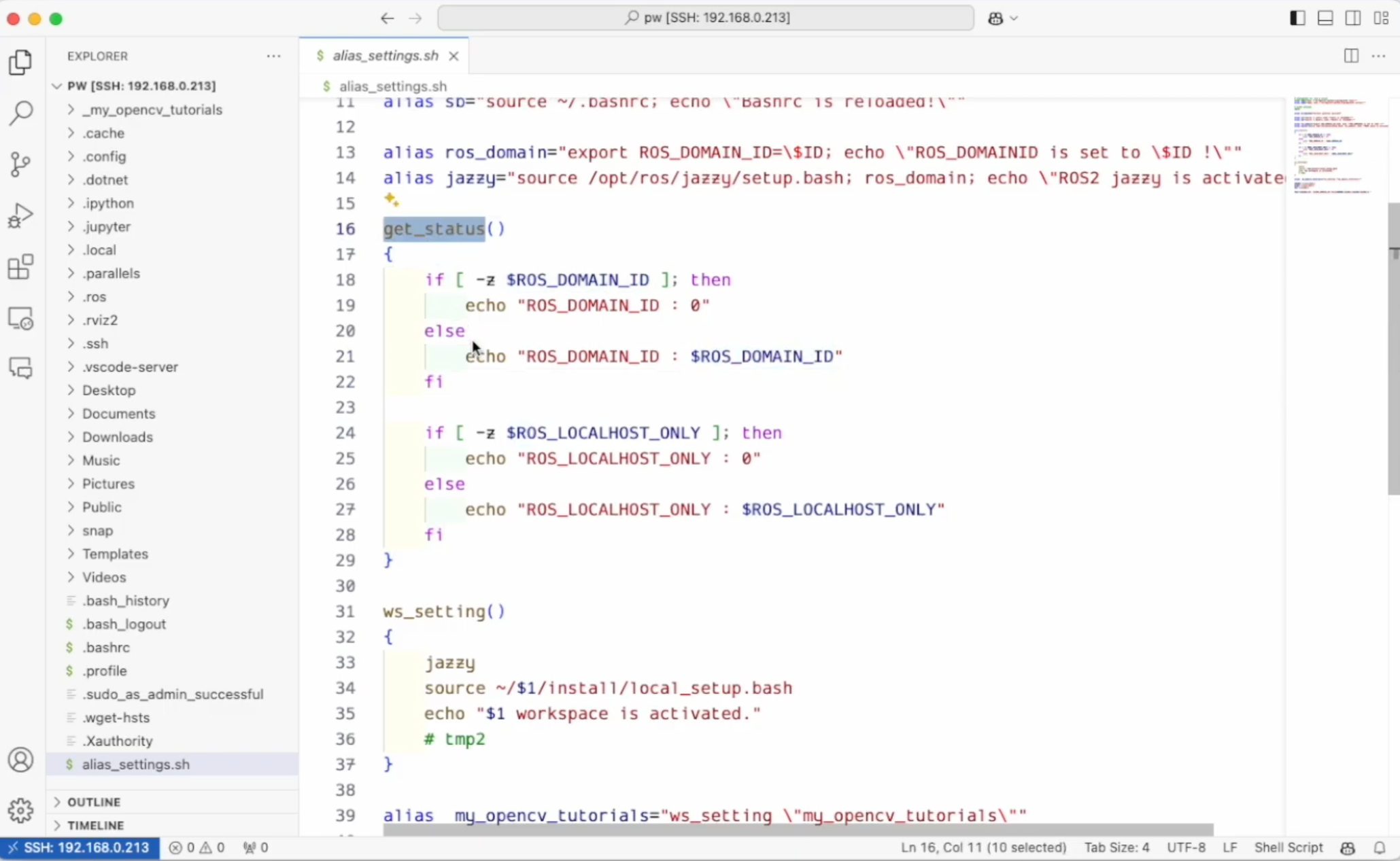Expand the Documents folder in explorer
1400x861 pixels.
click(118, 413)
